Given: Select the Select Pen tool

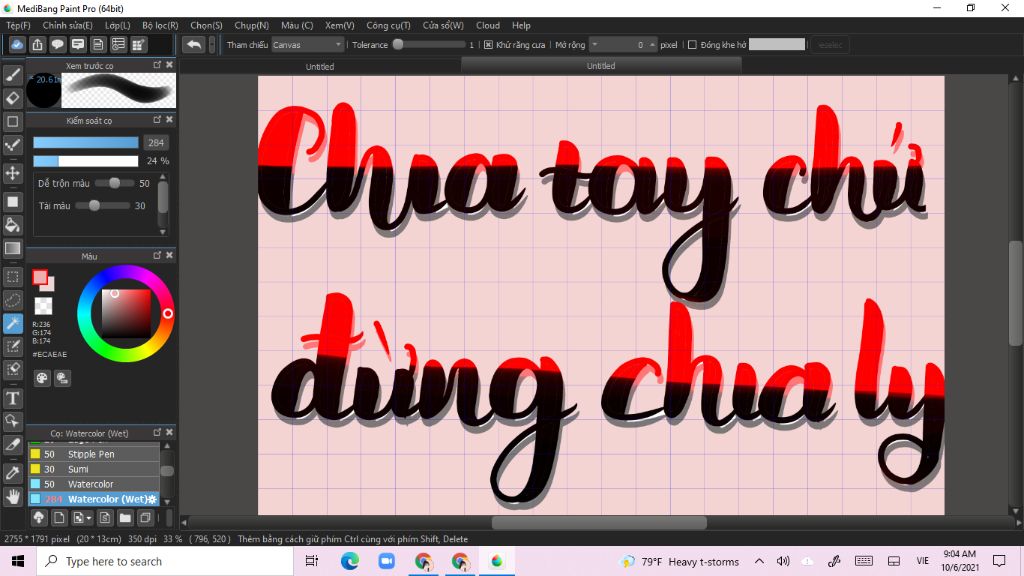Looking at the screenshot, I should click(12, 346).
